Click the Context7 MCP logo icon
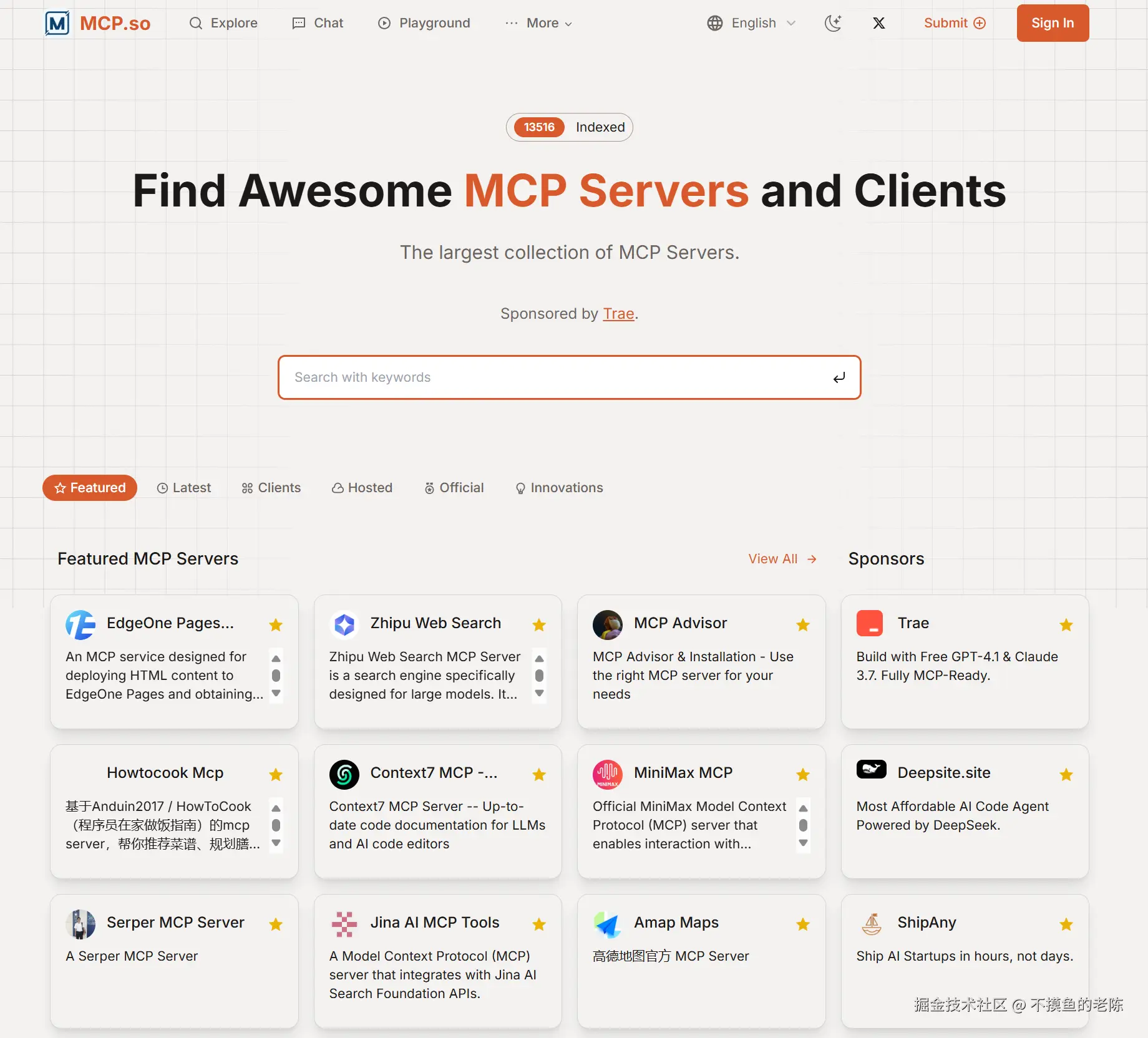 (344, 774)
